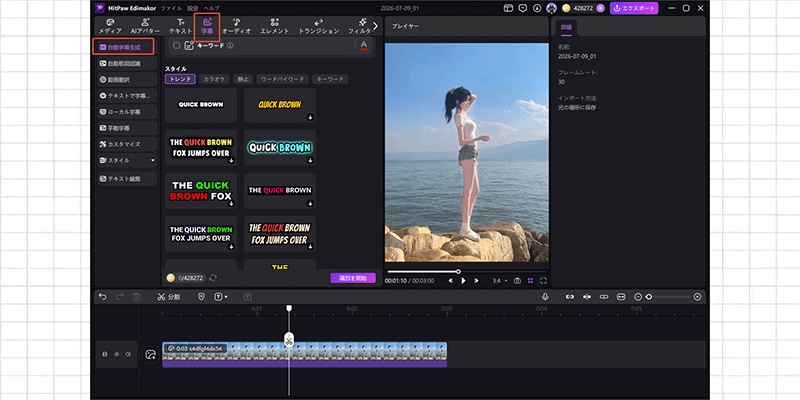Tick the キーワード checkbox
Screen dimensions: 800x400
pyautogui.click(x=177, y=45)
